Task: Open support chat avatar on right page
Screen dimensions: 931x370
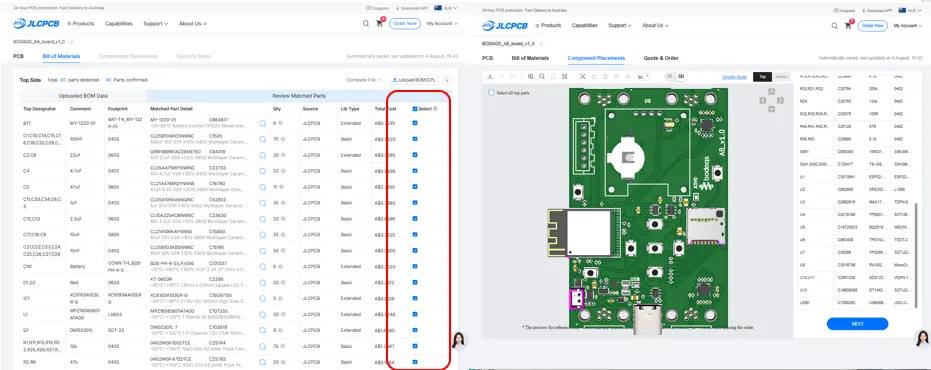Action: point(922,339)
